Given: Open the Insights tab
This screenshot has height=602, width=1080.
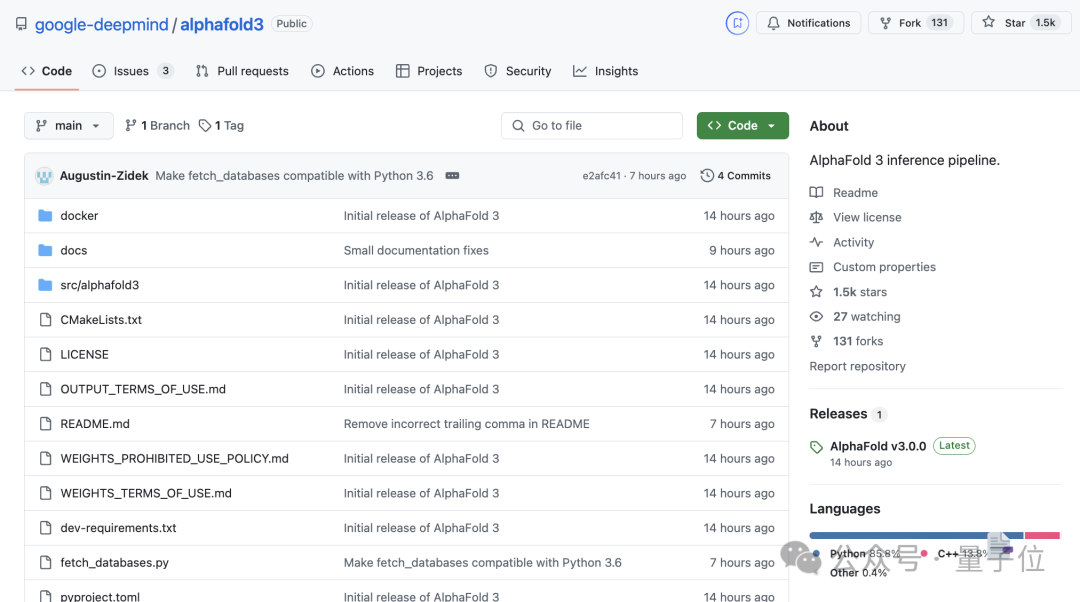Looking at the screenshot, I should tap(605, 71).
